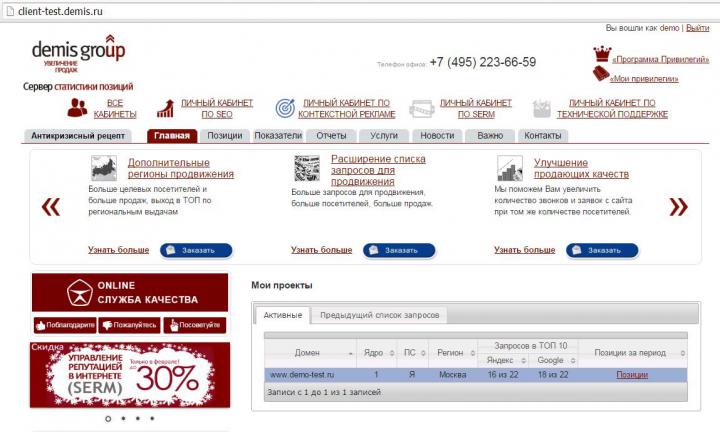Image resolution: width=720 pixels, height=432 pixels.
Task: Click the technical support cabinet icon
Action: point(542,108)
